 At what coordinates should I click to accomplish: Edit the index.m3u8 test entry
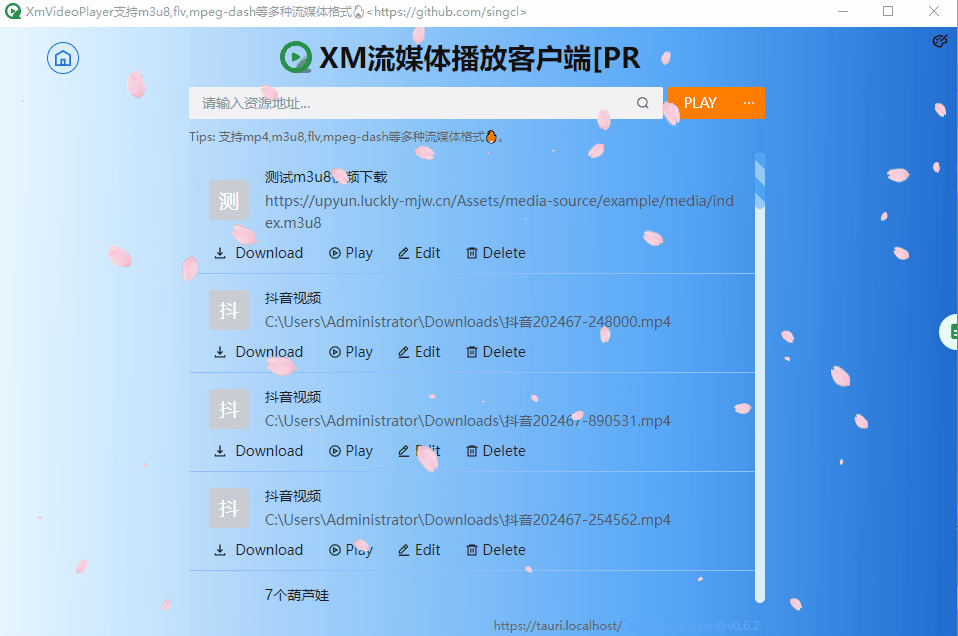[419, 253]
